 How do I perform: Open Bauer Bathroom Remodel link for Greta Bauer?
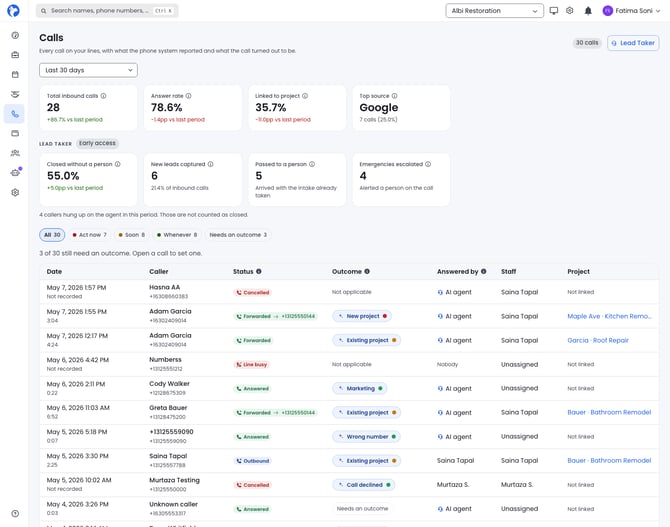pos(609,412)
